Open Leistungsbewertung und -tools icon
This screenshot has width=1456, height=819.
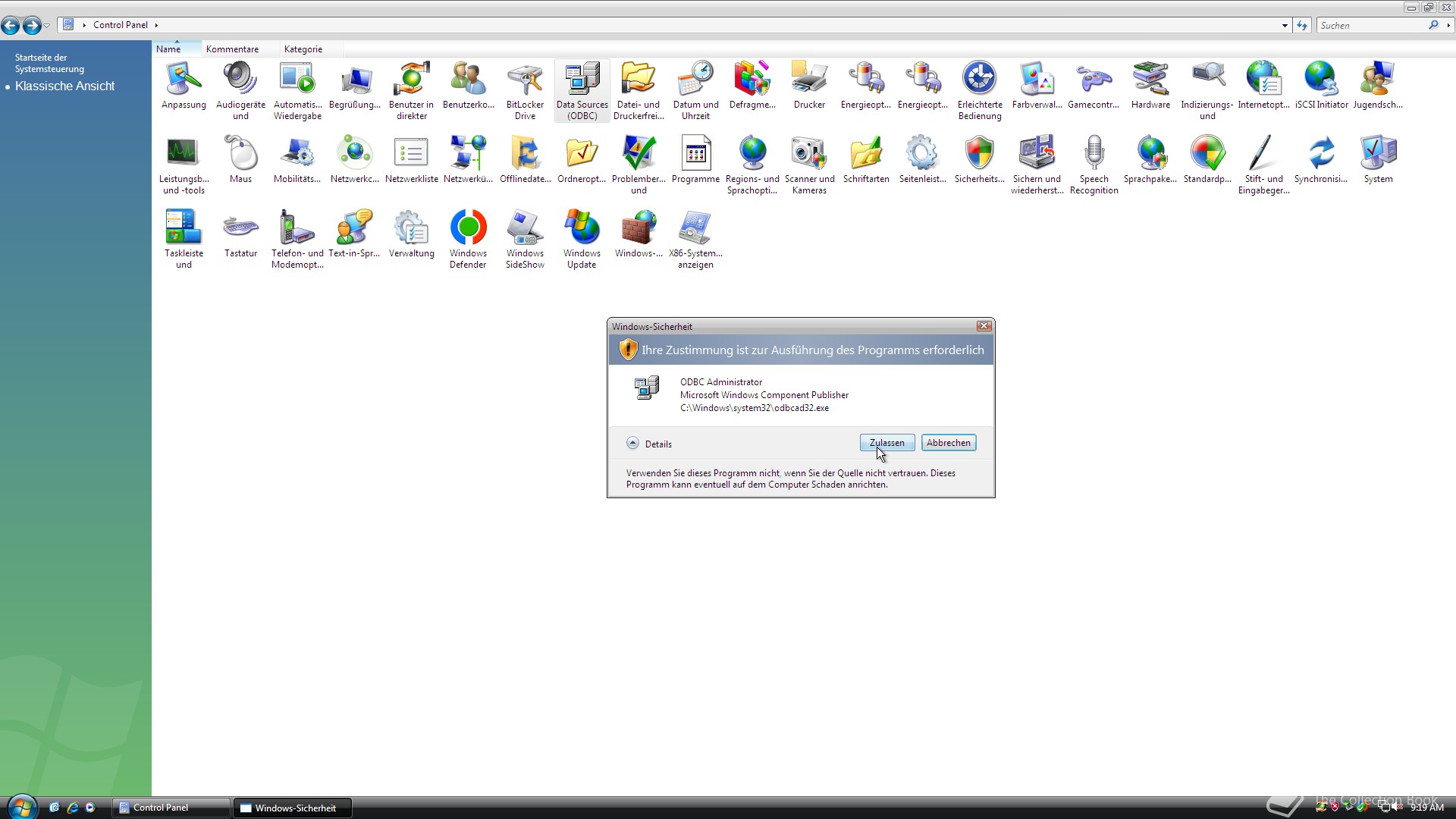pyautogui.click(x=184, y=165)
